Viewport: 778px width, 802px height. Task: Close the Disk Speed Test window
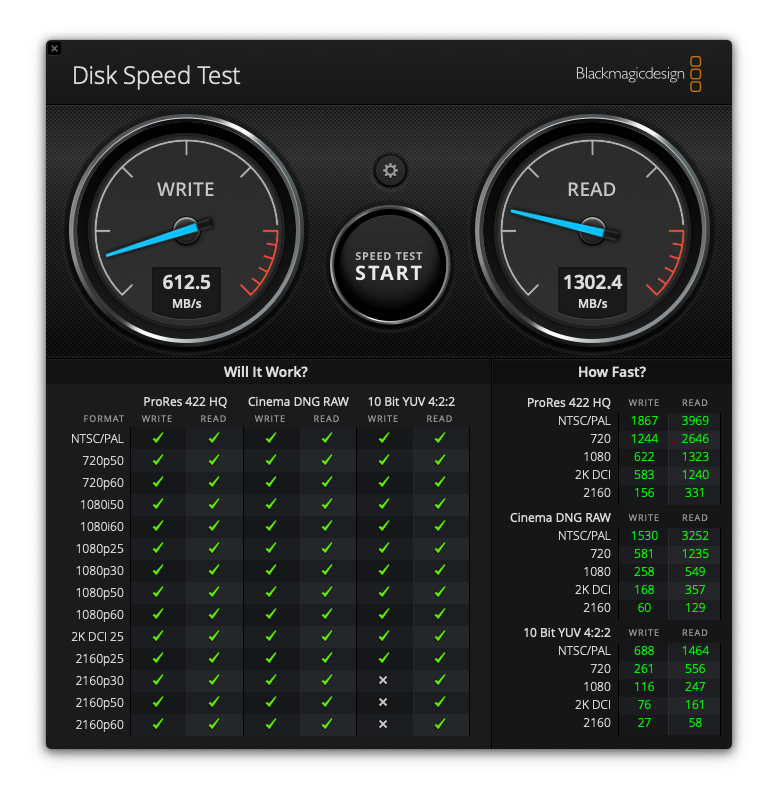55,49
